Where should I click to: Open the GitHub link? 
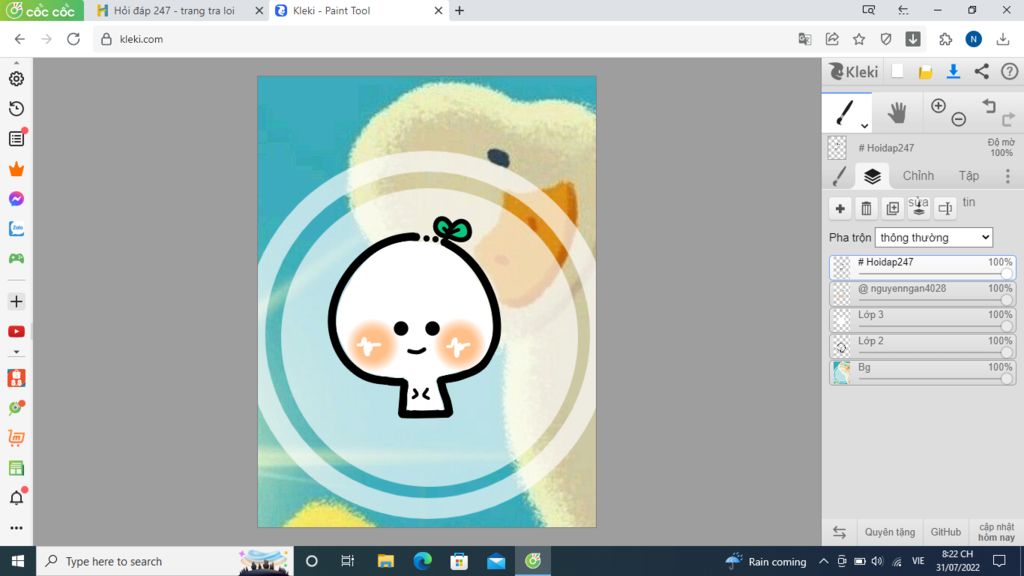click(x=946, y=532)
